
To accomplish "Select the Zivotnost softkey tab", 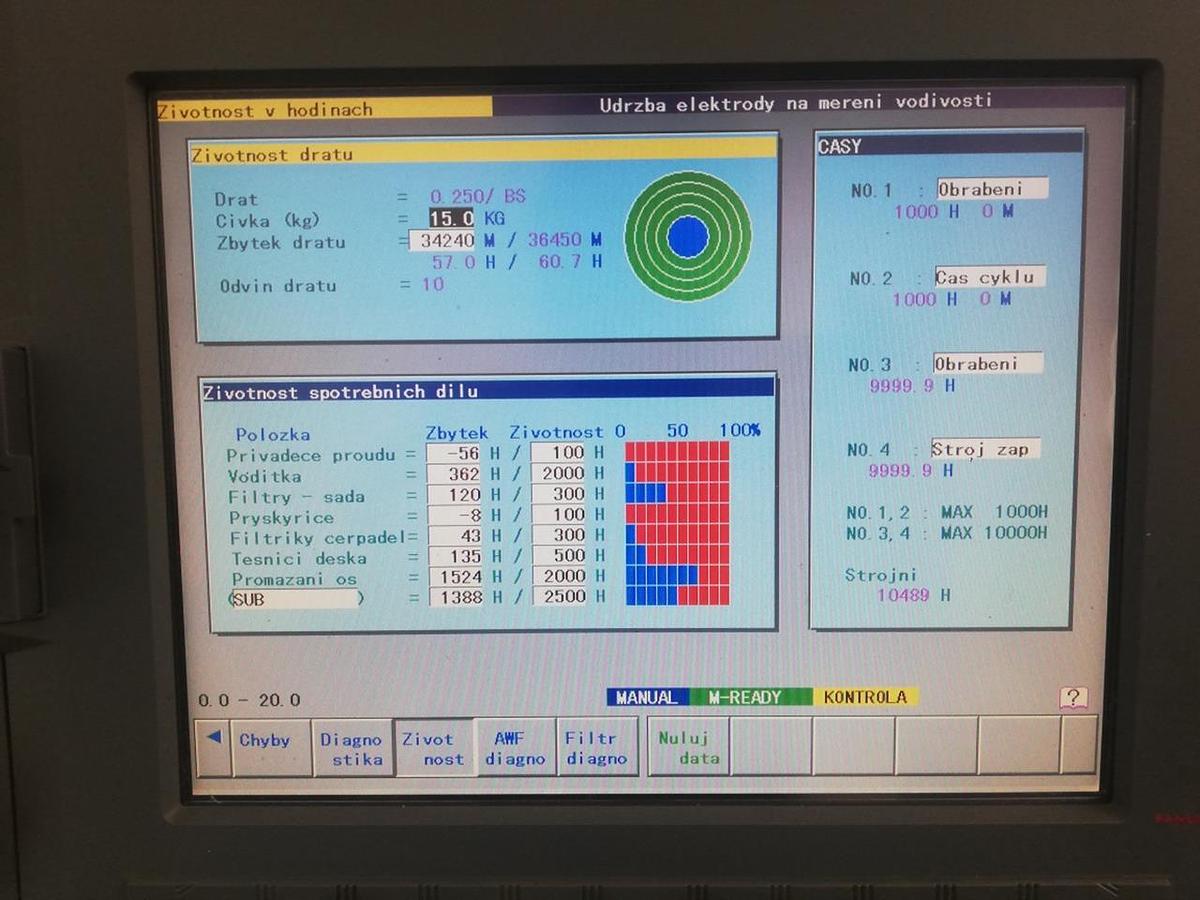I will (433, 747).
